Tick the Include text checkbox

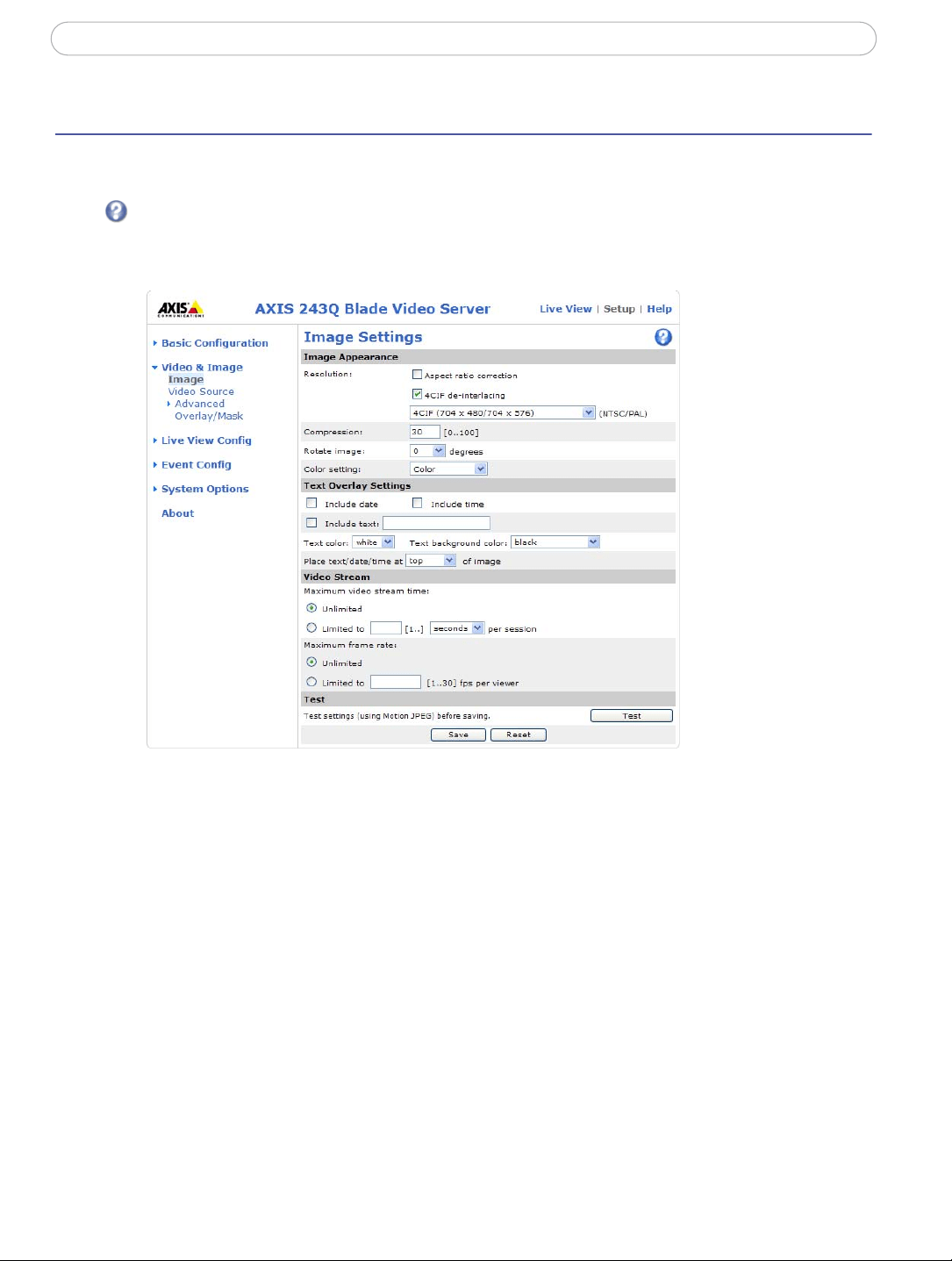tap(311, 522)
